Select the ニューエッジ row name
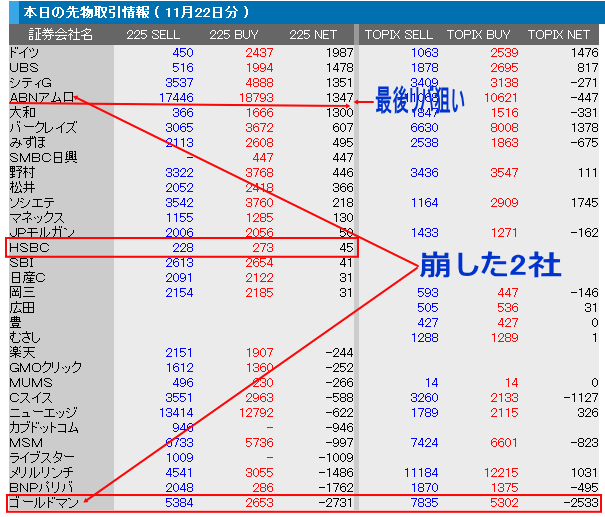This screenshot has height=517, width=605. coord(43,413)
